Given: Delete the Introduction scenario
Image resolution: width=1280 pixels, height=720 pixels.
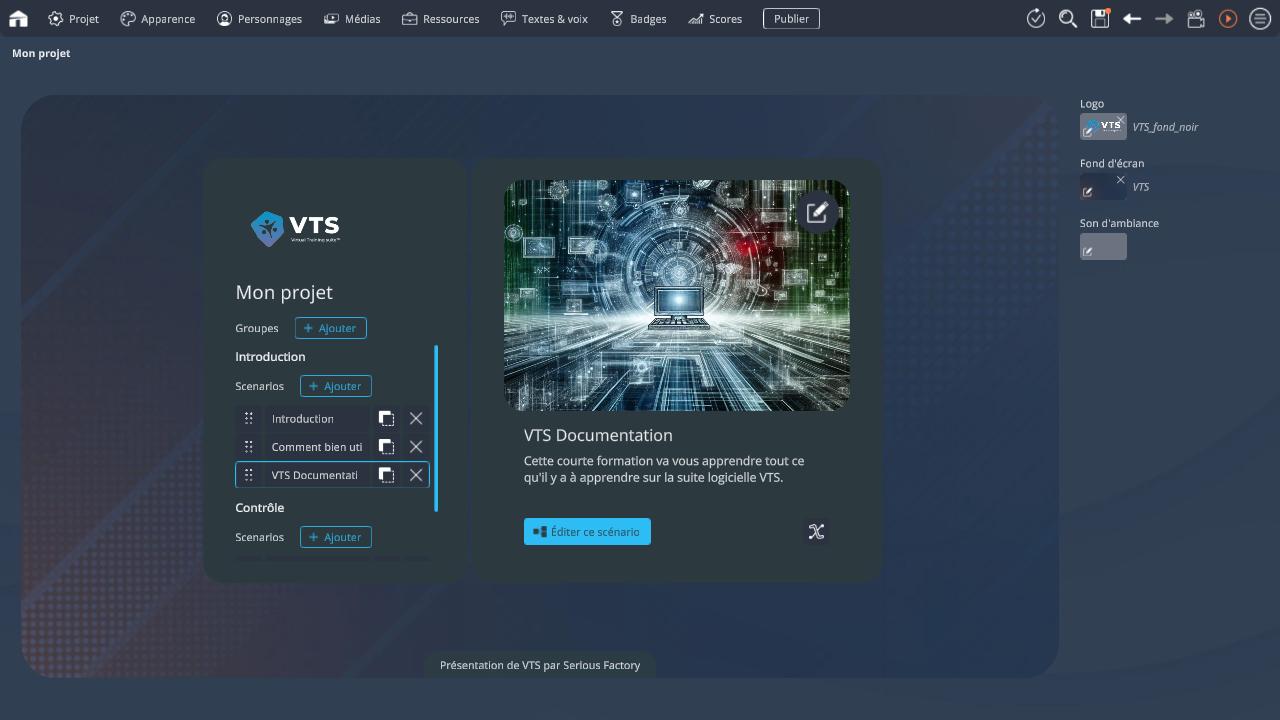Looking at the screenshot, I should point(416,419).
